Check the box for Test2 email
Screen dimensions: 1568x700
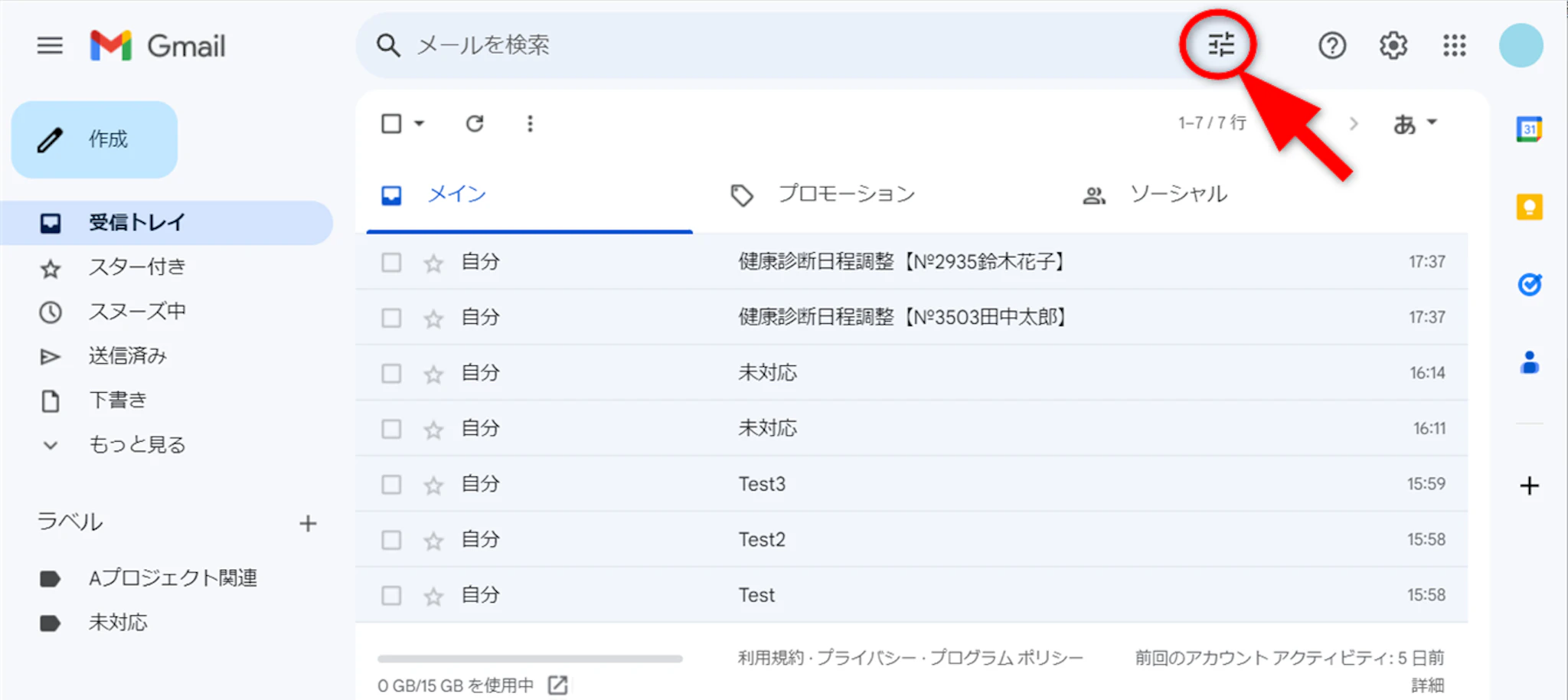391,540
